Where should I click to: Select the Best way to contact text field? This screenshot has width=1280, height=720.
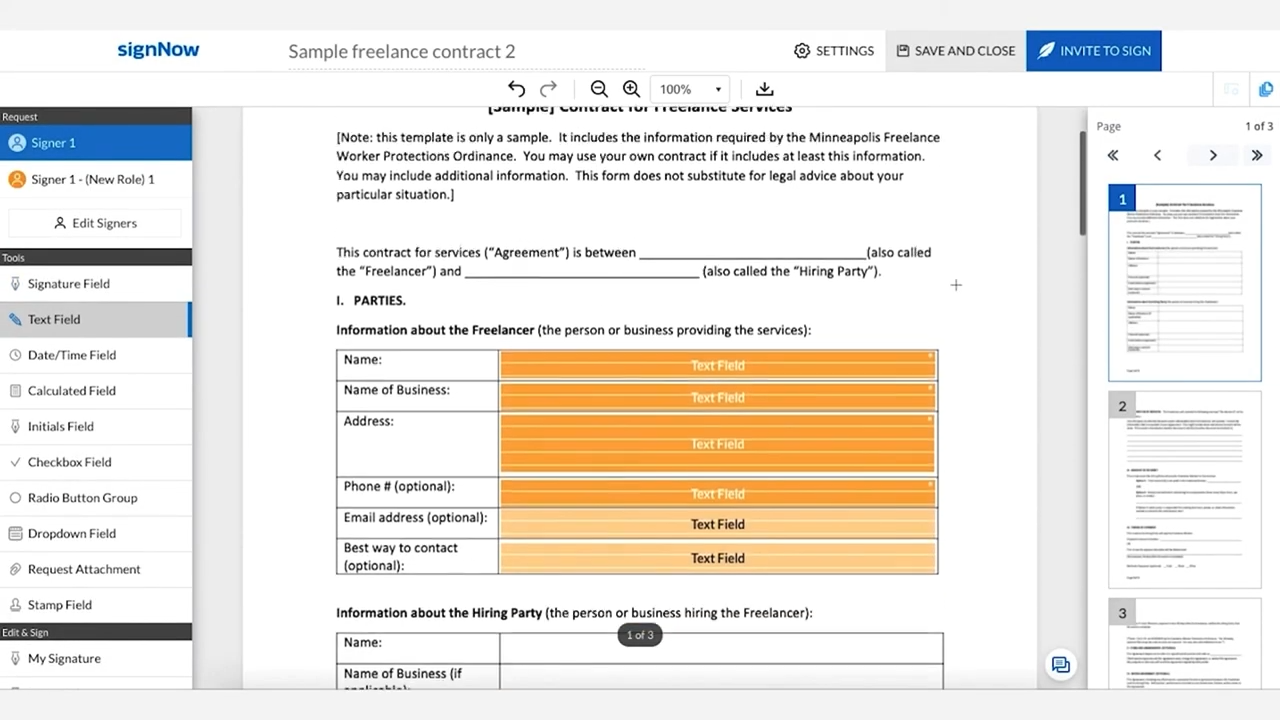(717, 558)
